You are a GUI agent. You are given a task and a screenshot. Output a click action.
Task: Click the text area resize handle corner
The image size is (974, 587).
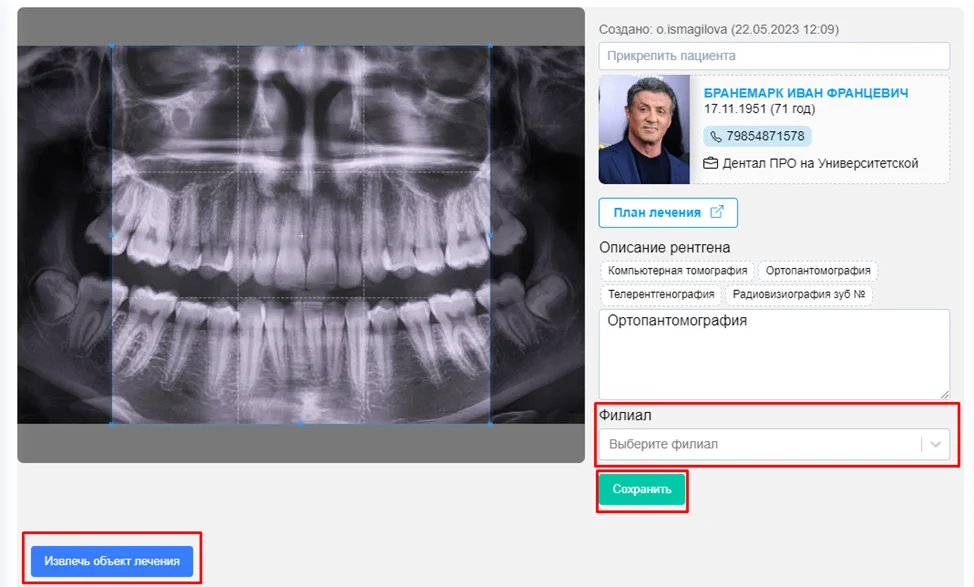tap(944, 394)
